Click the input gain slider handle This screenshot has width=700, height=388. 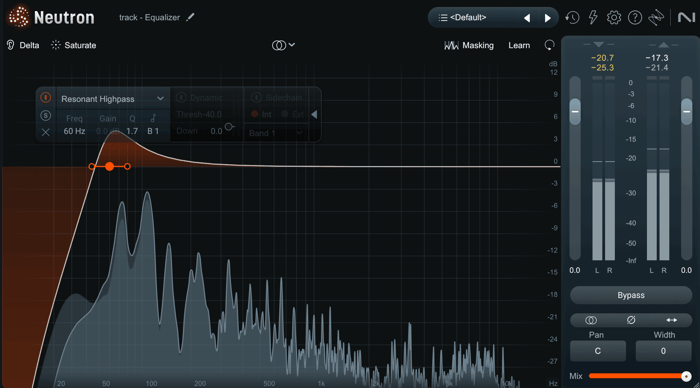575,111
